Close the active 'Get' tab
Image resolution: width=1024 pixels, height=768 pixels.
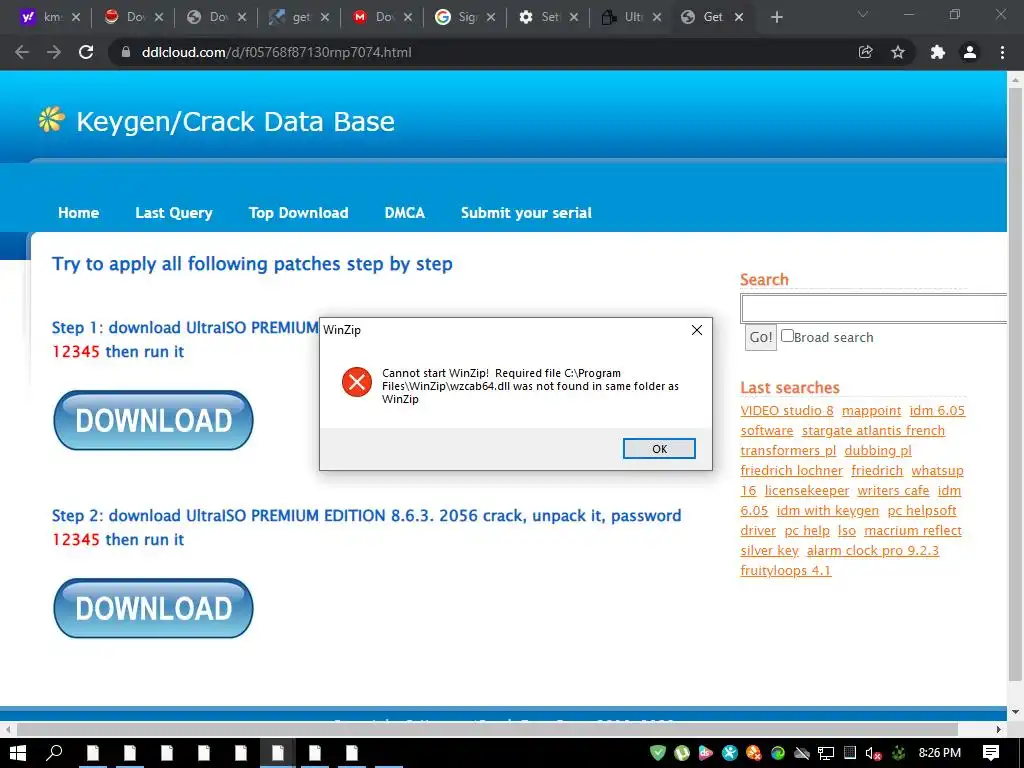click(x=739, y=18)
